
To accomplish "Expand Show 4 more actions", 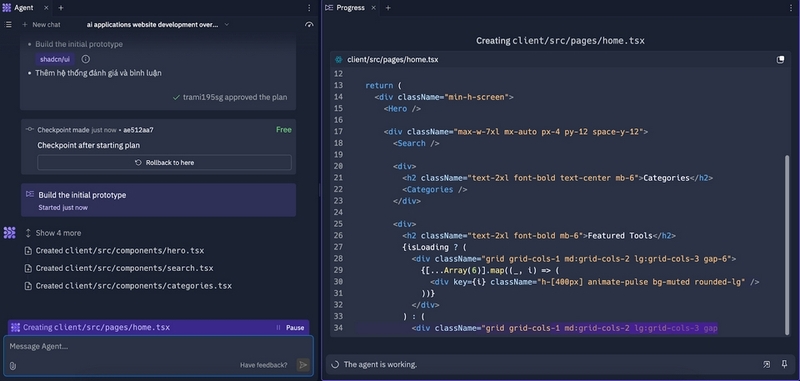I will 53,233.
